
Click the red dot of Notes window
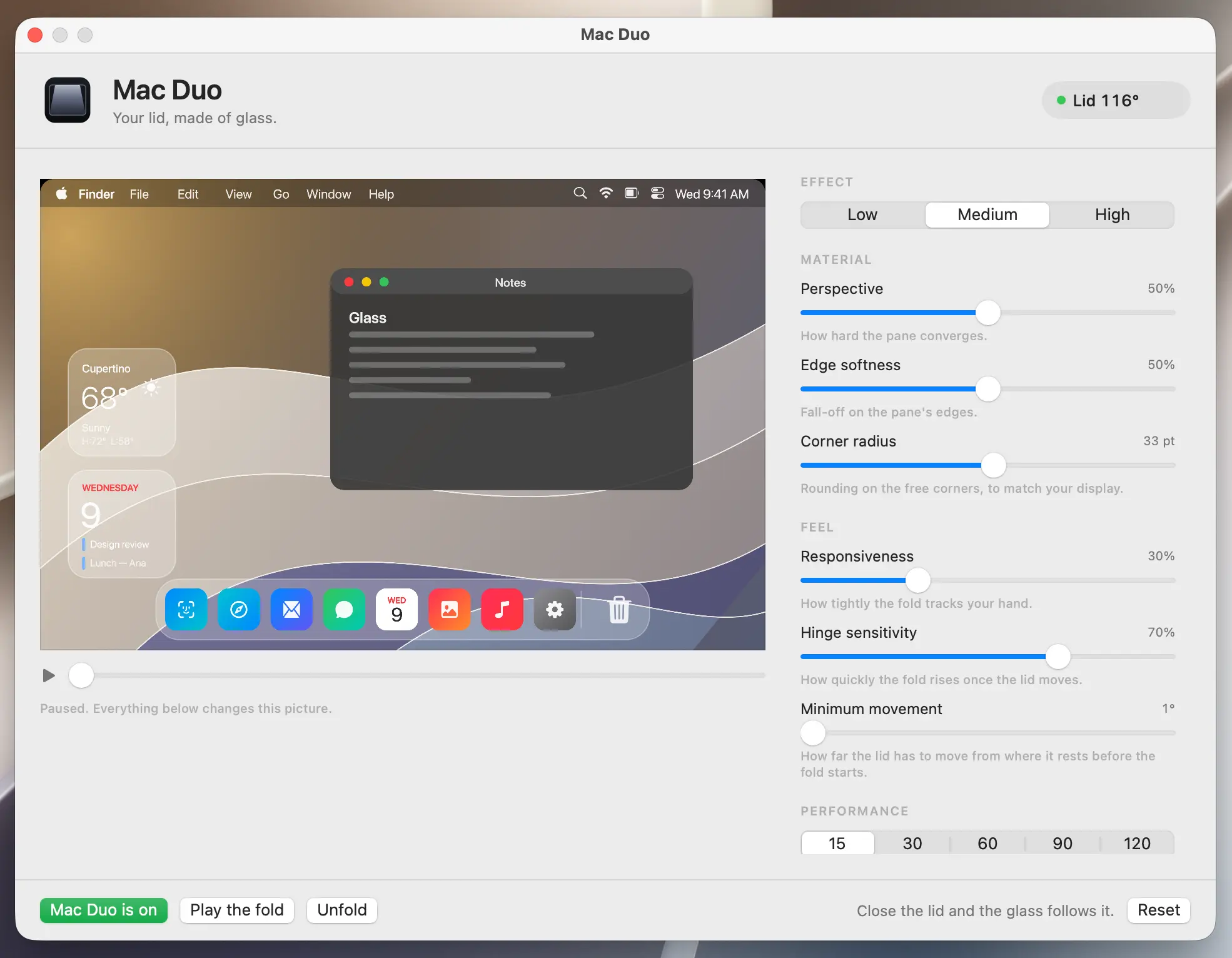349,282
